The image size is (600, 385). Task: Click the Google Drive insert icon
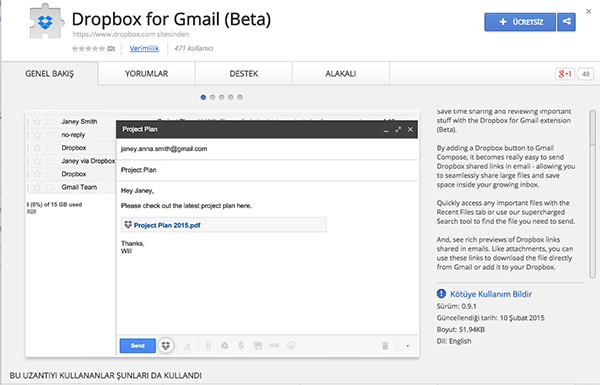[x=225, y=346]
